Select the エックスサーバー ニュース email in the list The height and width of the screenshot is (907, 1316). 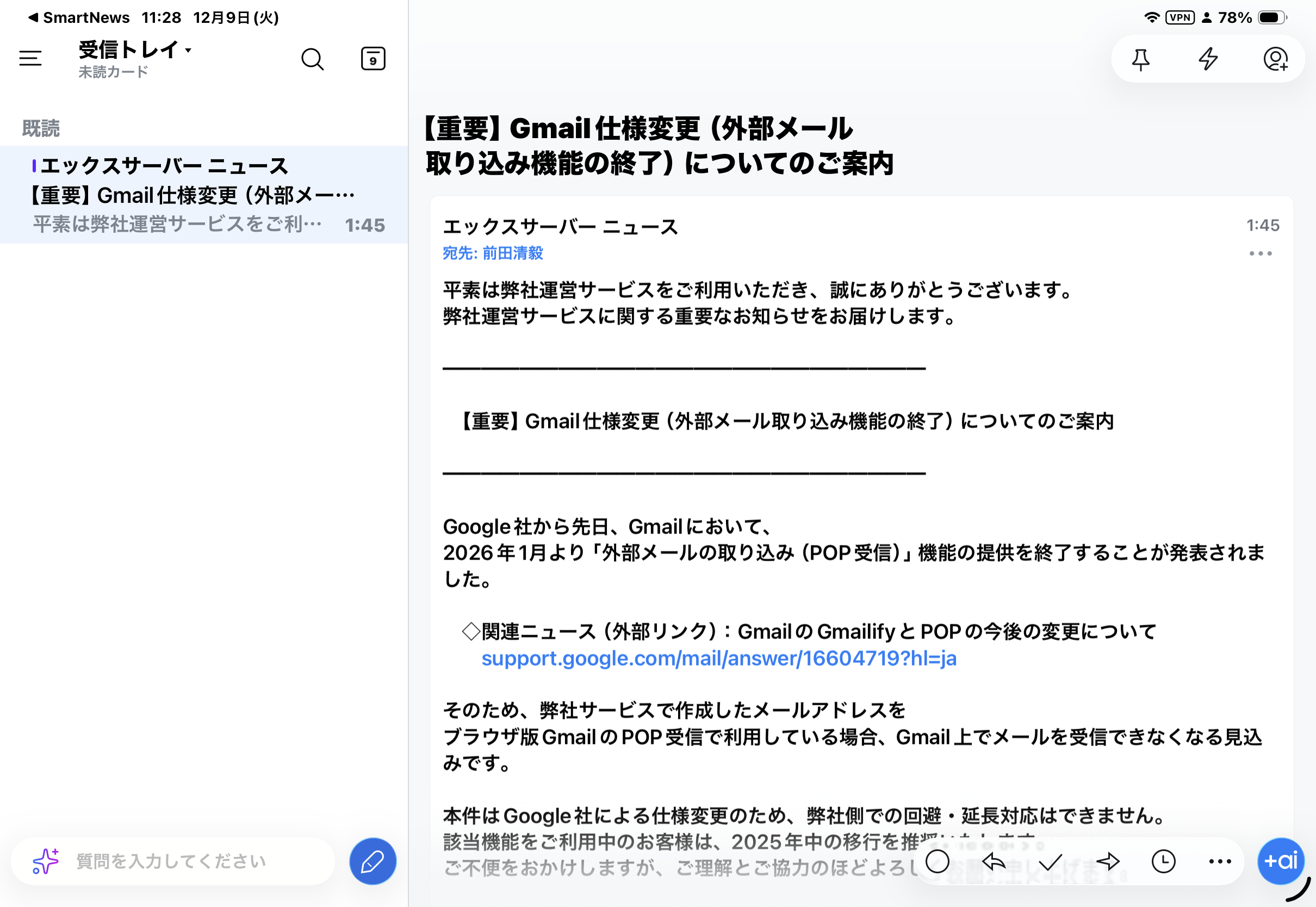click(x=203, y=194)
